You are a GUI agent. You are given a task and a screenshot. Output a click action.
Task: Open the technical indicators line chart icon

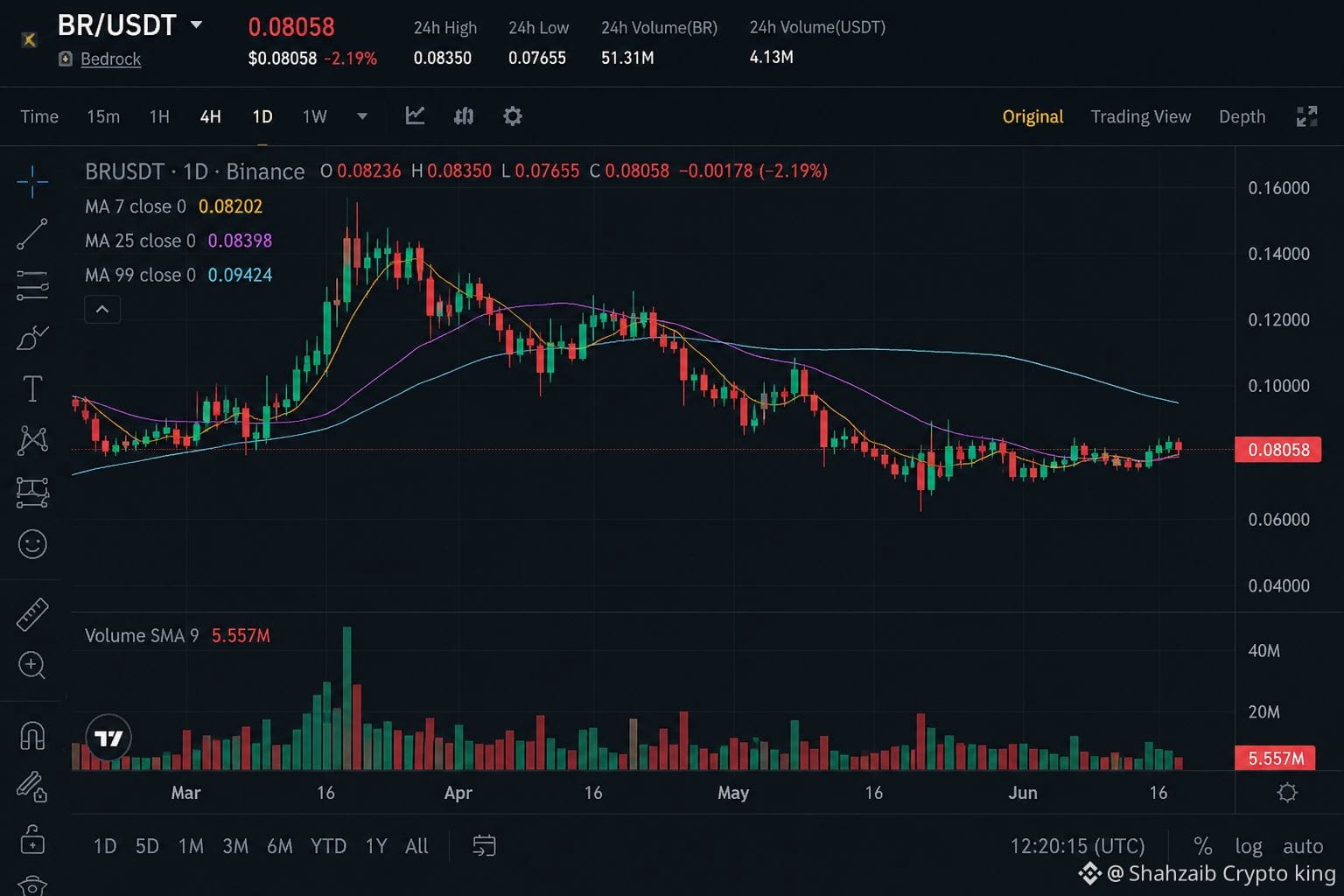[x=415, y=115]
